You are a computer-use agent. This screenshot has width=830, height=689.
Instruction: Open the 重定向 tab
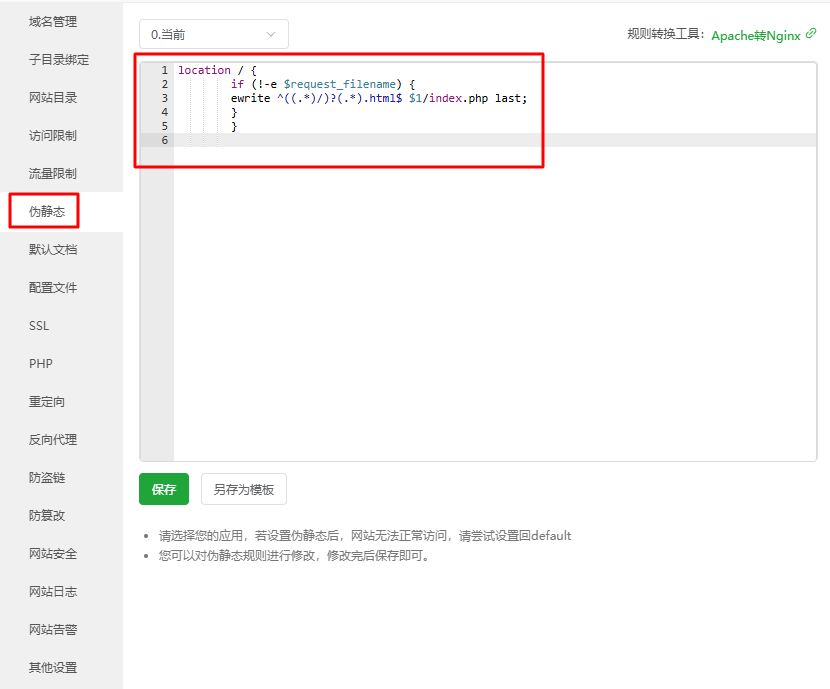coord(47,401)
